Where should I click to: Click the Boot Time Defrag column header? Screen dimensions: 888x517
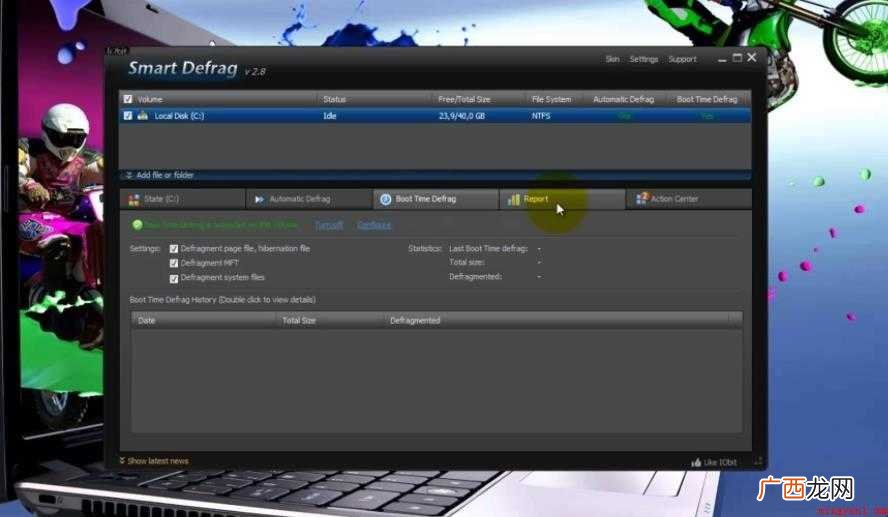pyautogui.click(x=707, y=99)
